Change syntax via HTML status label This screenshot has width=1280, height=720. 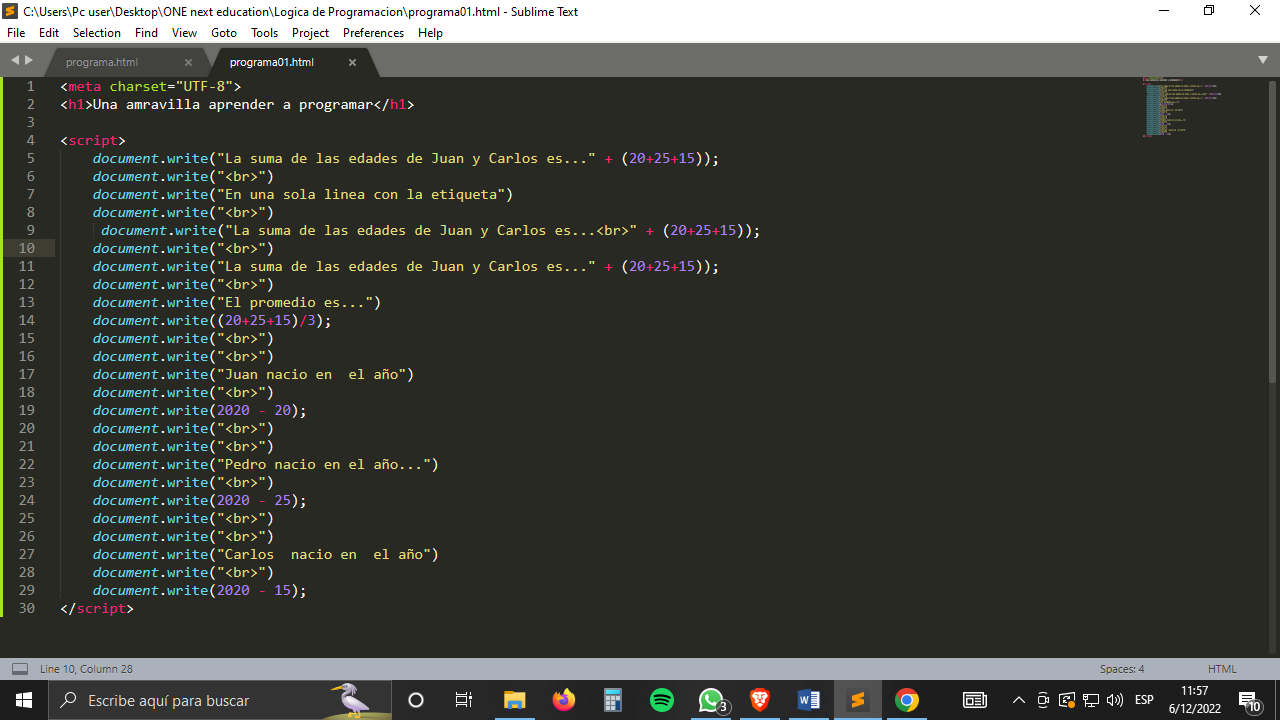tap(1222, 669)
